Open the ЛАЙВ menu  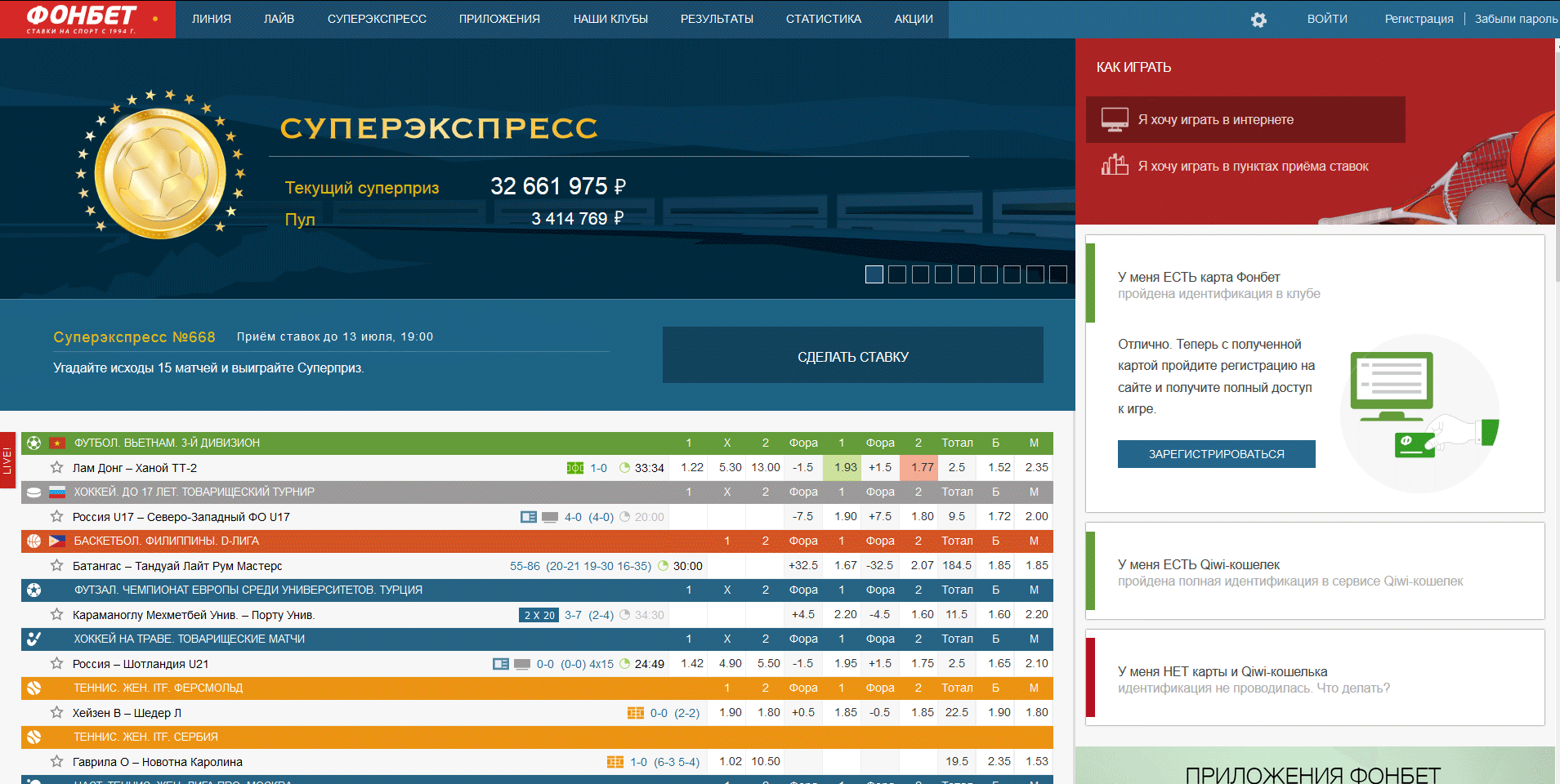[x=279, y=19]
